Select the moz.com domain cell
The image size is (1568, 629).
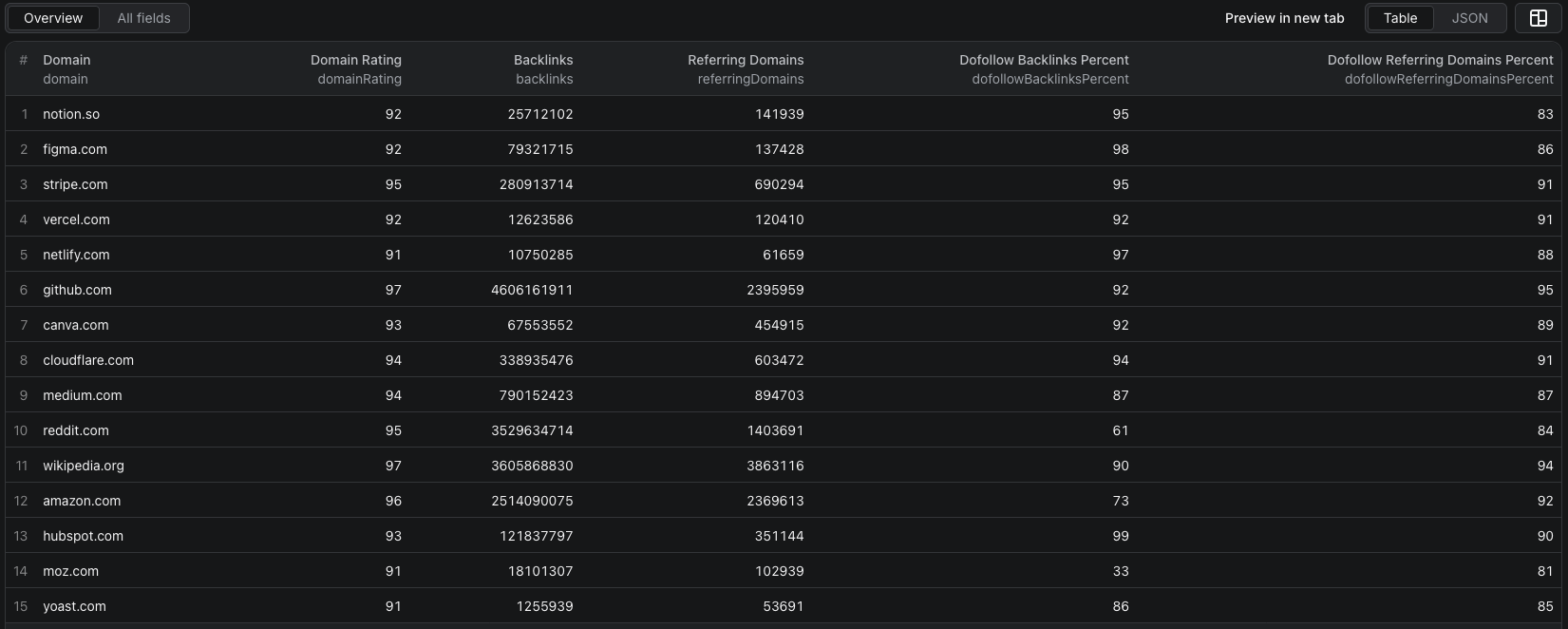(x=70, y=571)
